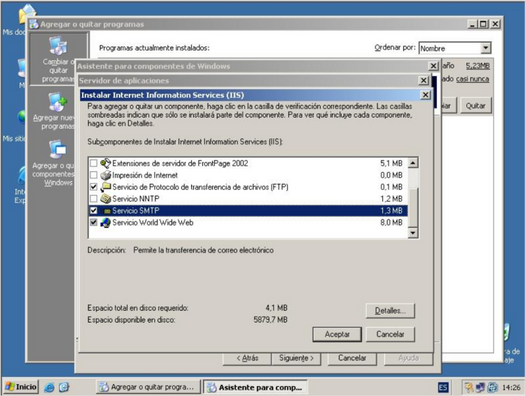Click the subcomponents list scroll down arrow
This screenshot has width=525, height=396.
[413, 233]
